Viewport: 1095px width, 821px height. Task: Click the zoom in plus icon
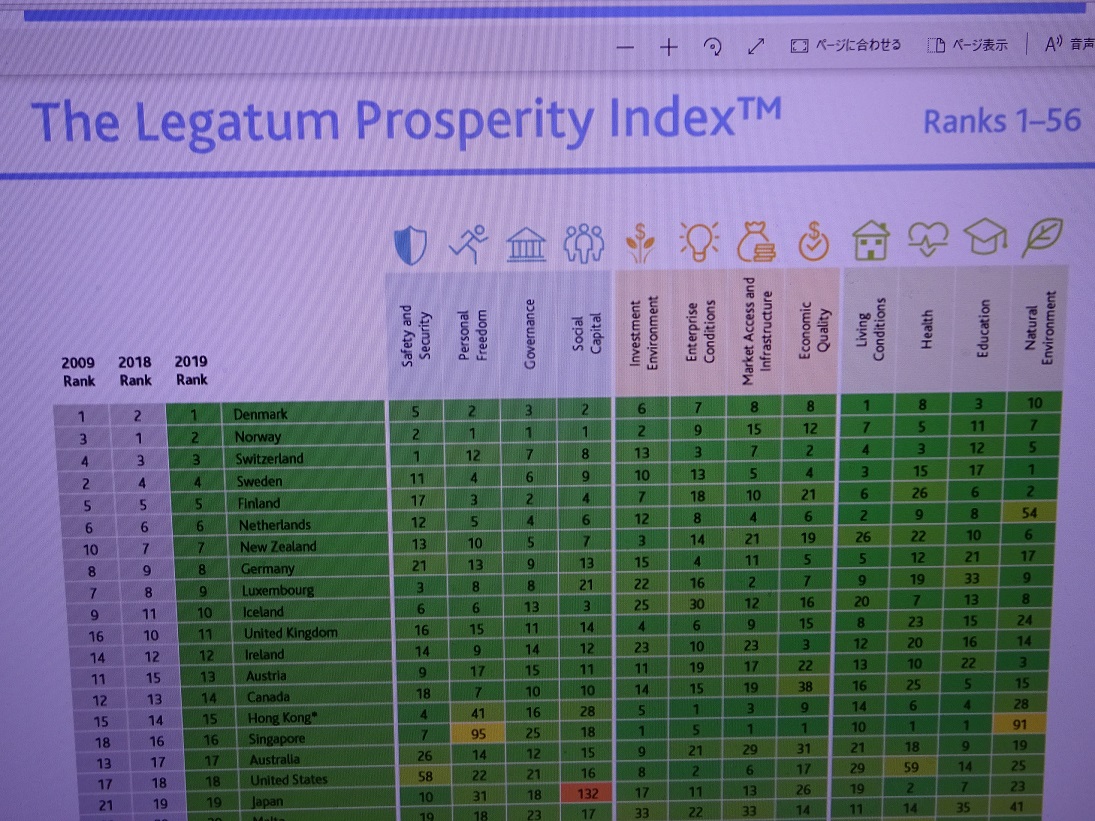click(668, 47)
